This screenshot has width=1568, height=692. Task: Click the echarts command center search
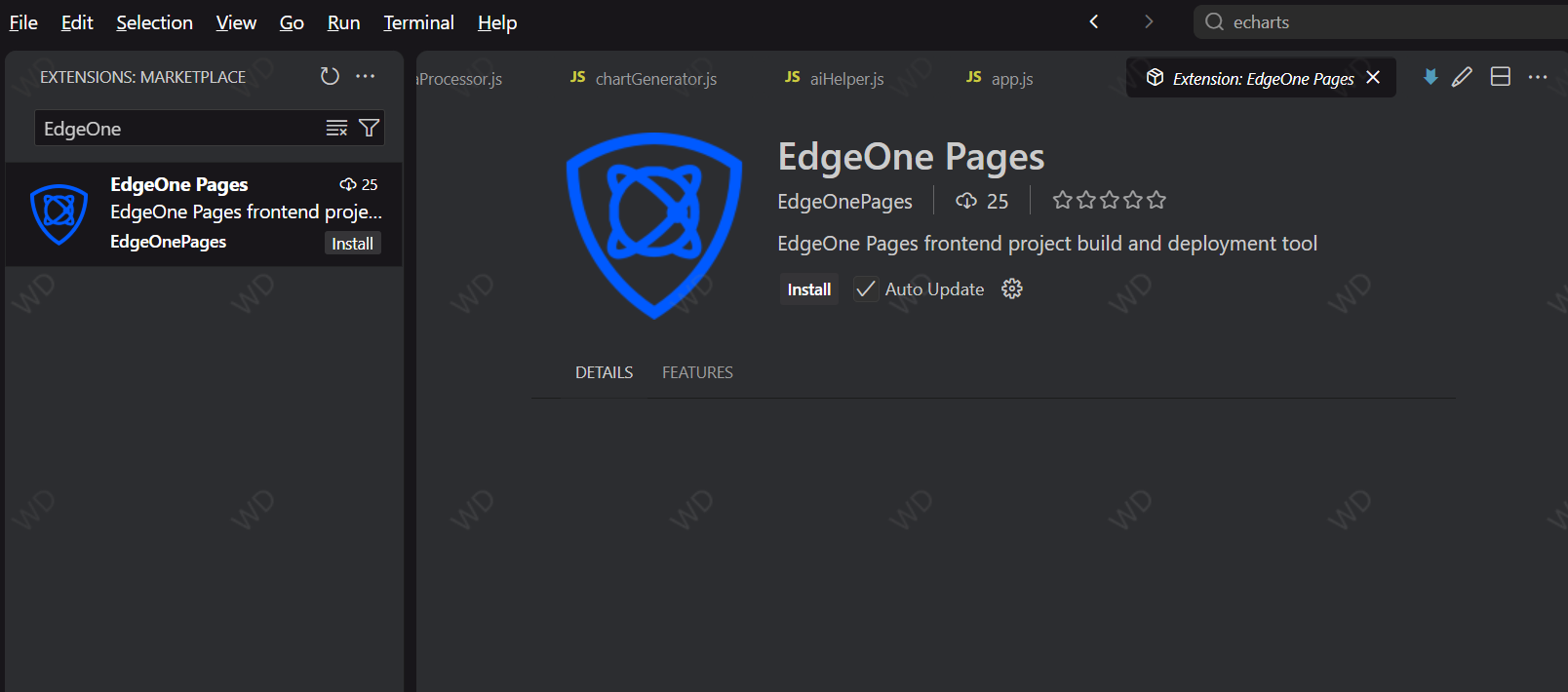(1381, 21)
